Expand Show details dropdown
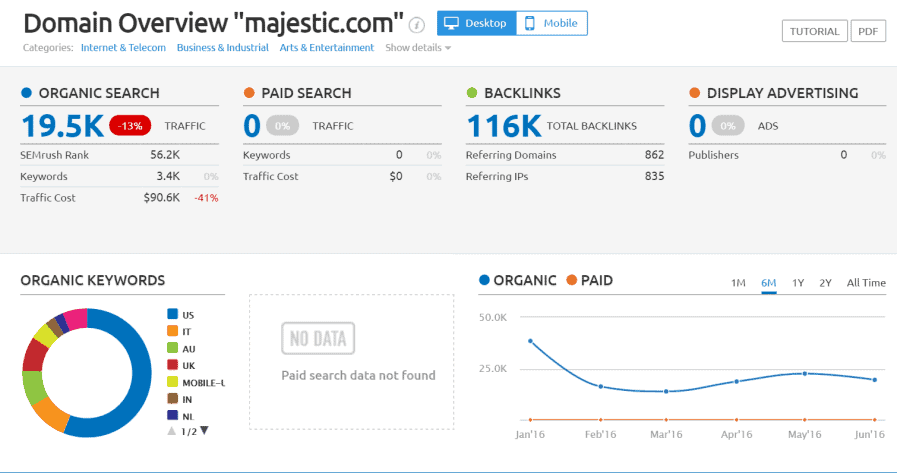The width and height of the screenshot is (897, 473). tap(418, 47)
